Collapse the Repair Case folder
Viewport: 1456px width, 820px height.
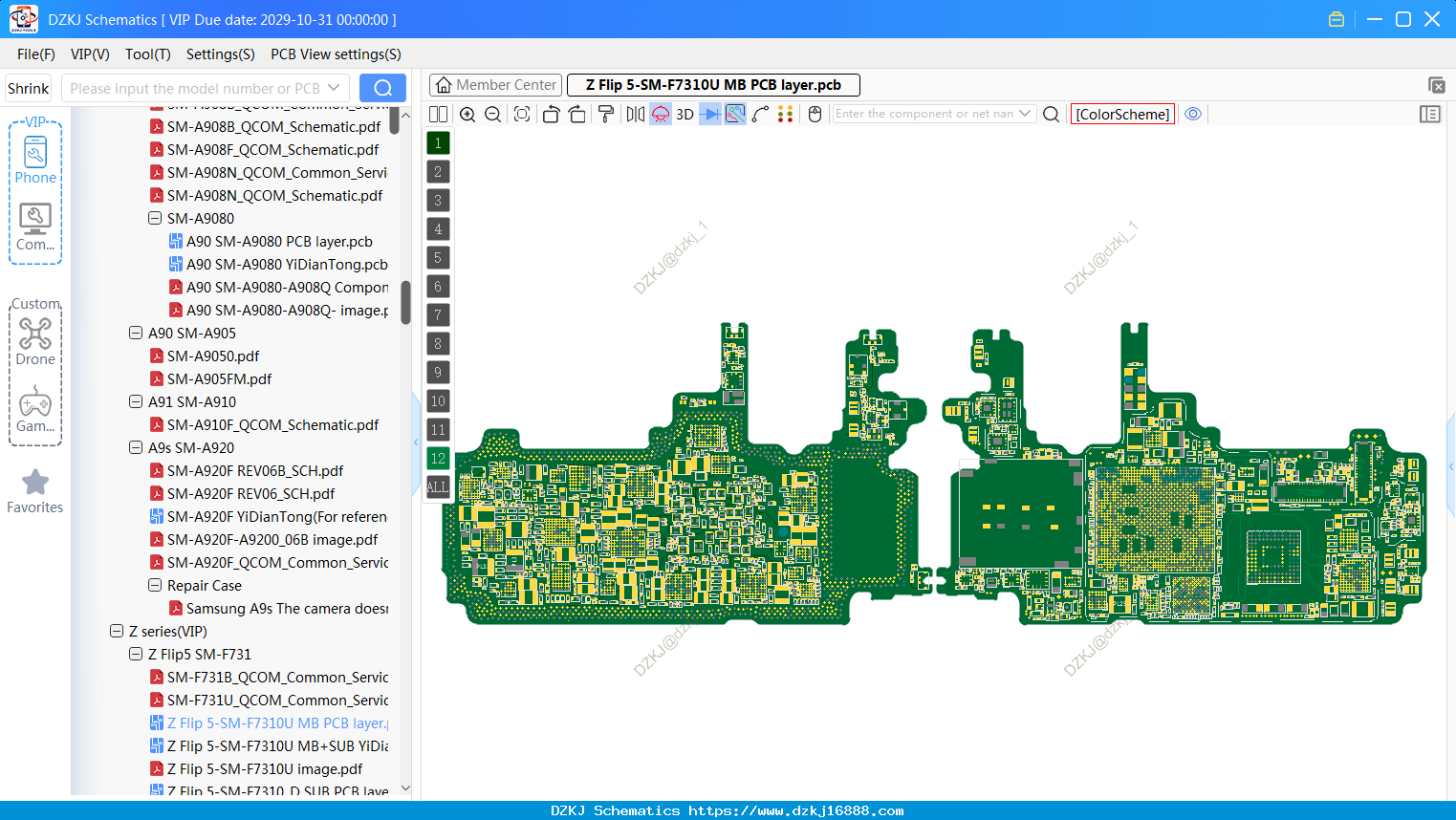155,585
